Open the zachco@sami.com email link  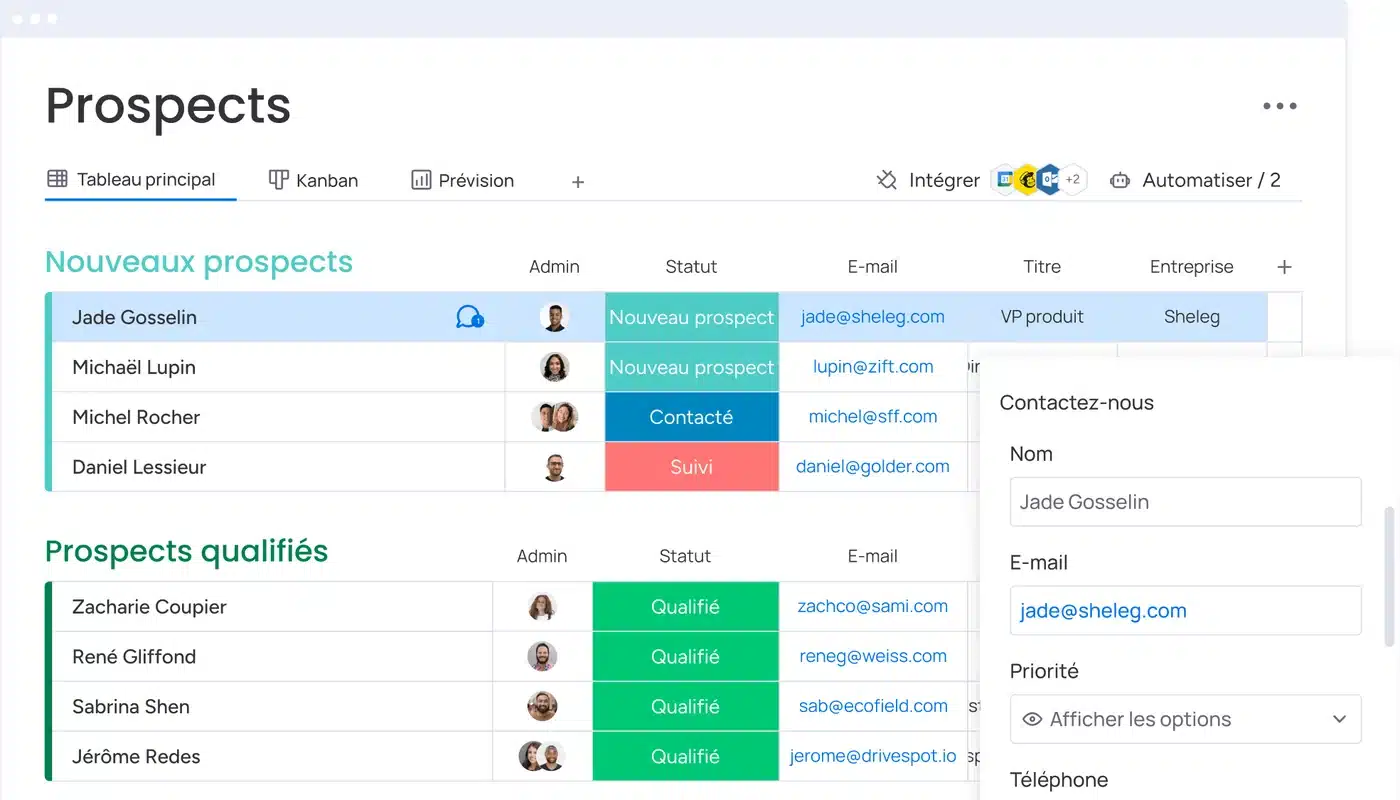point(873,607)
